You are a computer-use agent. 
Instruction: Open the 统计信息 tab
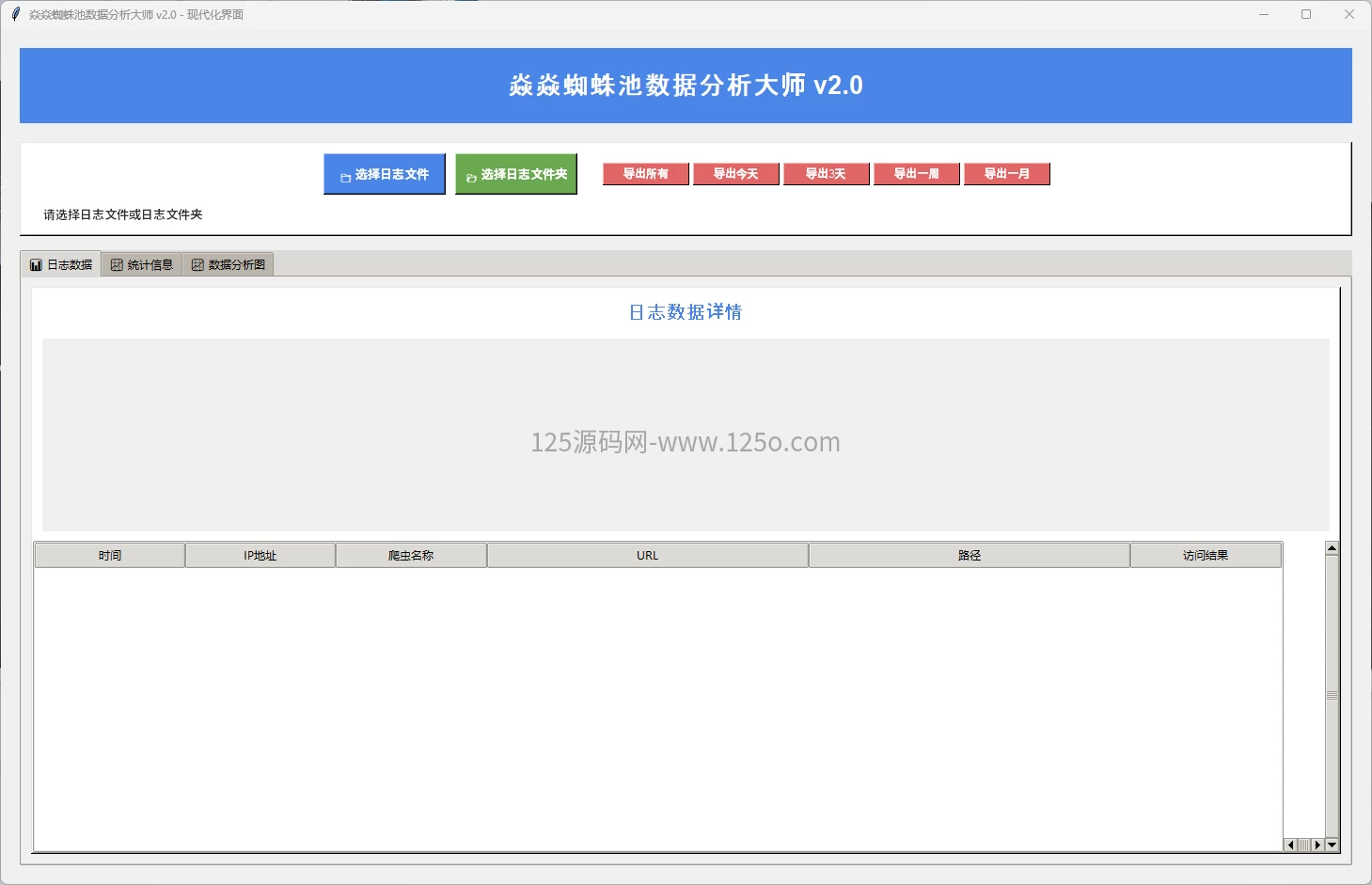(142, 265)
